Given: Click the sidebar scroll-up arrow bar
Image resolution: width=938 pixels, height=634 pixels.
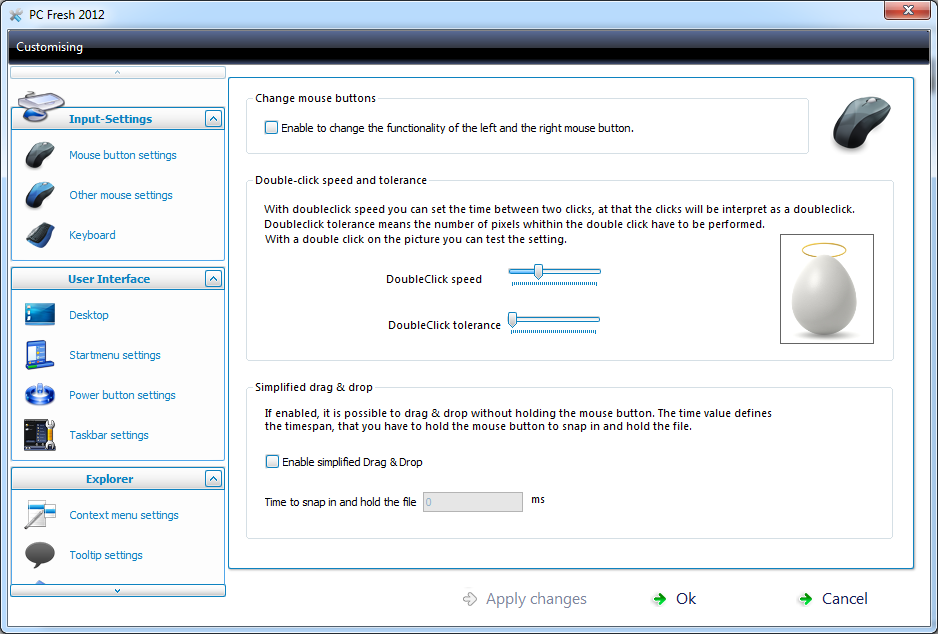Looking at the screenshot, I should point(118,72).
